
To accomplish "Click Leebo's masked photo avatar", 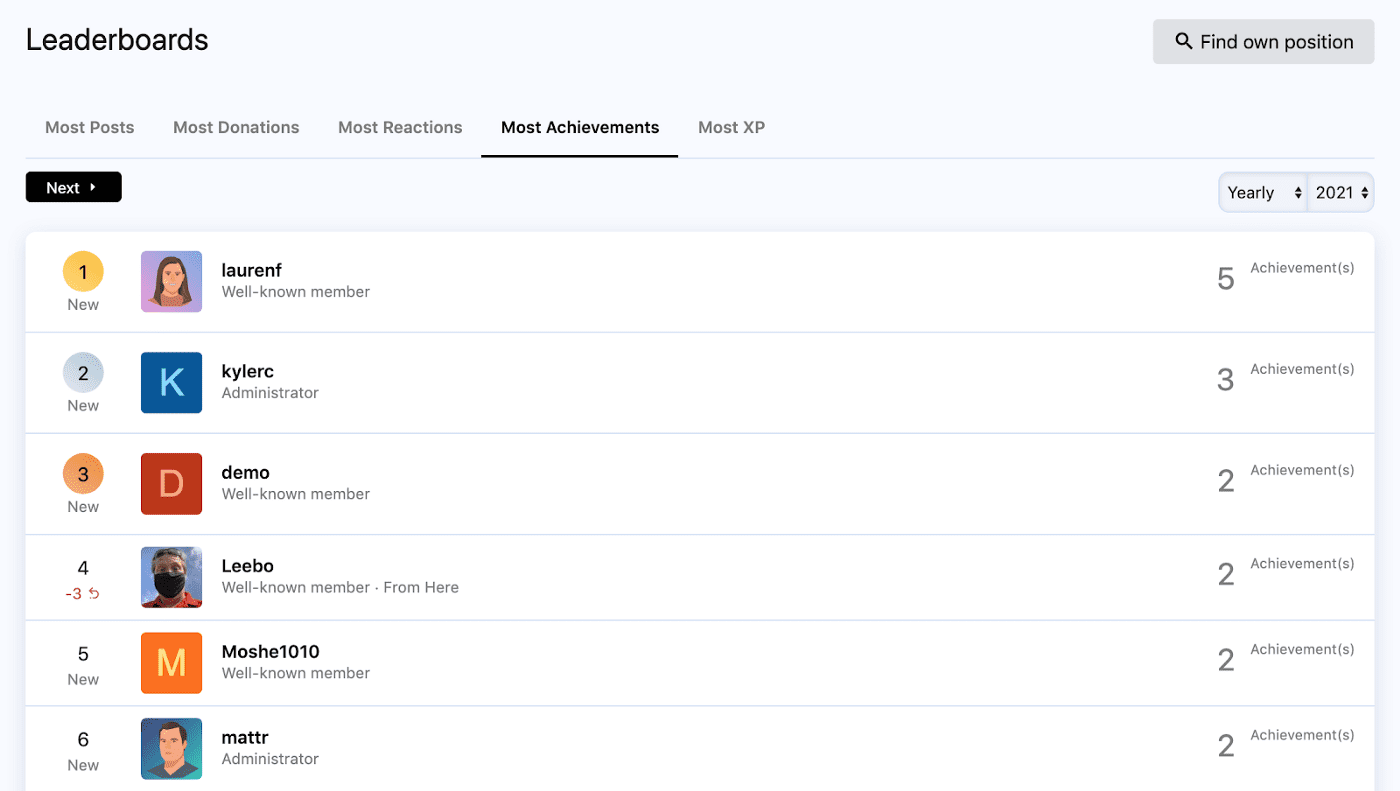I will [172, 577].
